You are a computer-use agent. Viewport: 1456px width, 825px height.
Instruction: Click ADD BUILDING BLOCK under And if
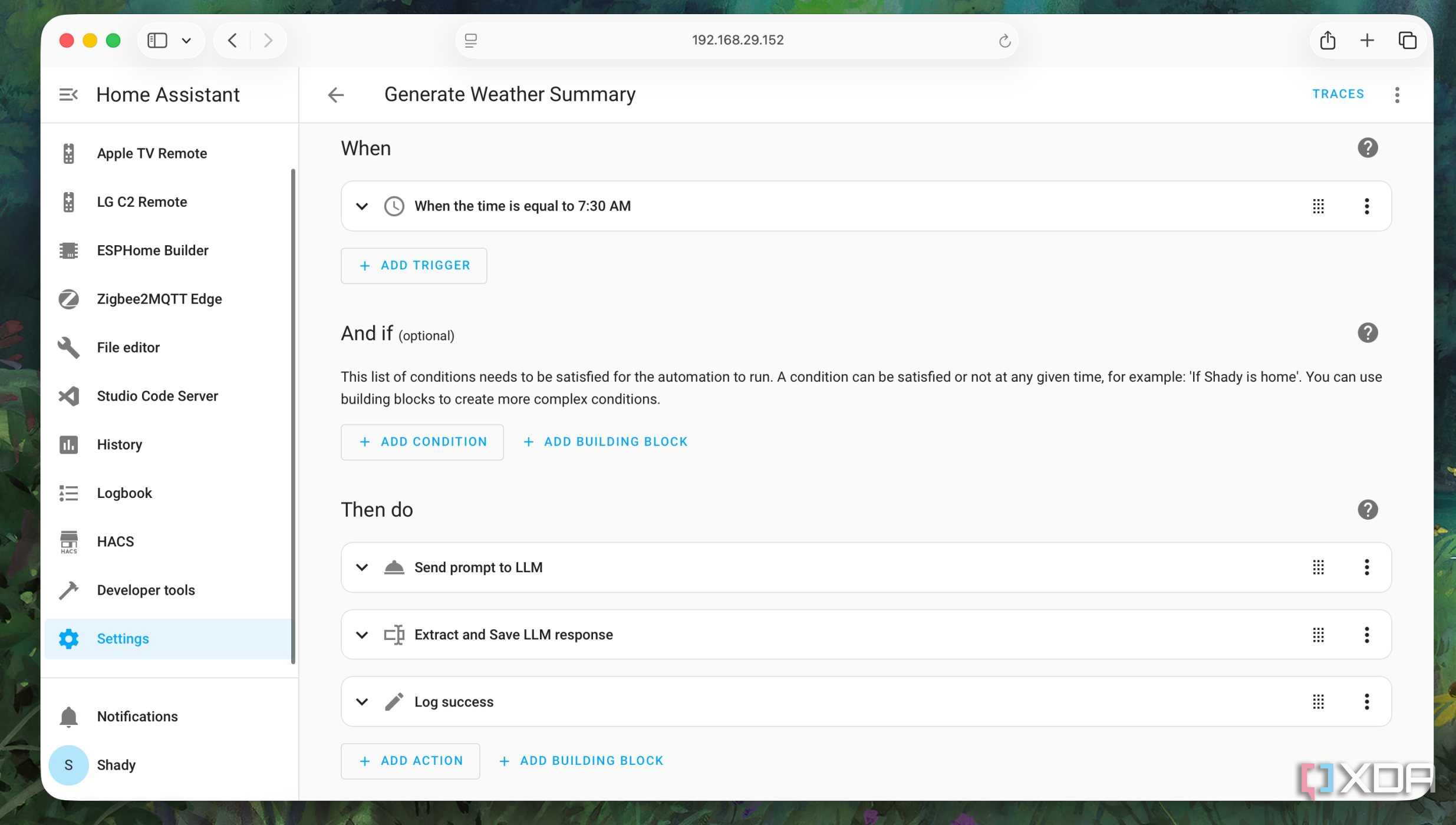(605, 442)
